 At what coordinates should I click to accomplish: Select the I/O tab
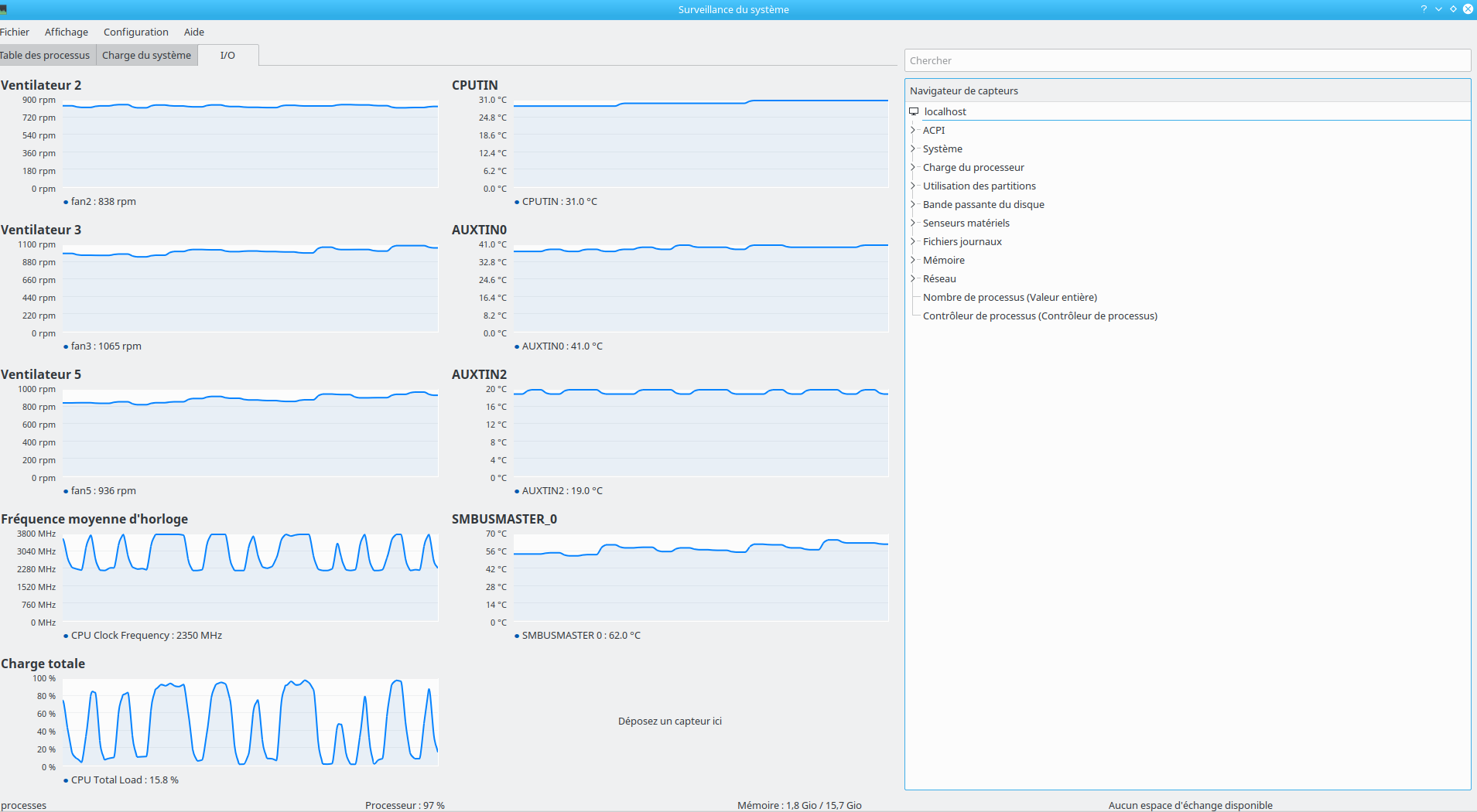[x=227, y=55]
